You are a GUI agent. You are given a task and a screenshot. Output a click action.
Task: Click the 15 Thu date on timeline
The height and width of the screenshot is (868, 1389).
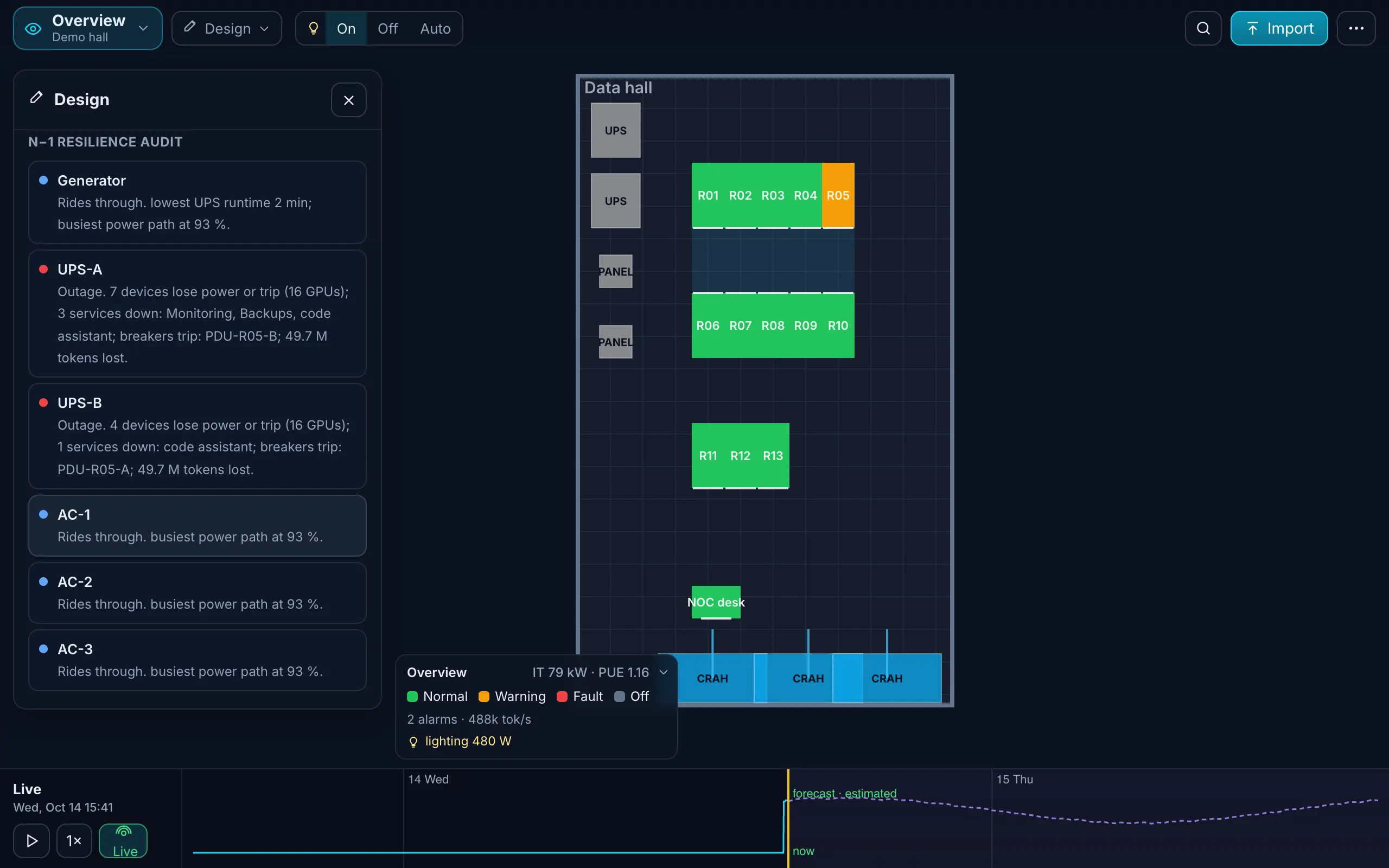point(1014,779)
